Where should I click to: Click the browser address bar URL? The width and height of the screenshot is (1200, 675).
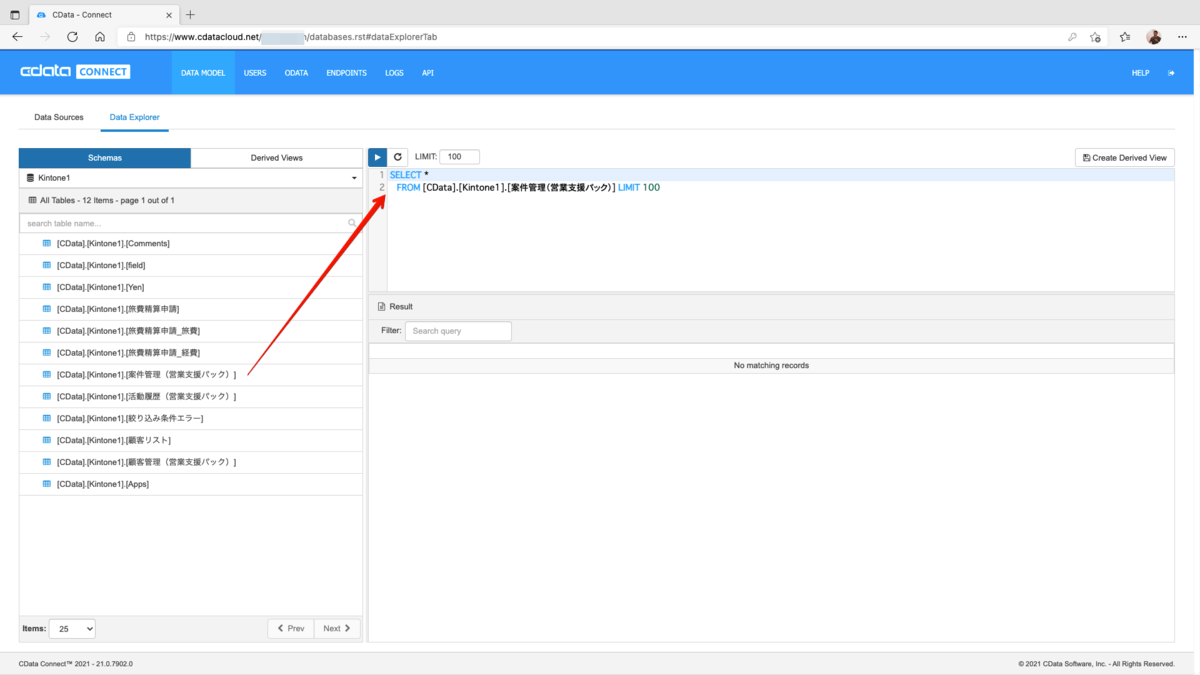click(291, 37)
